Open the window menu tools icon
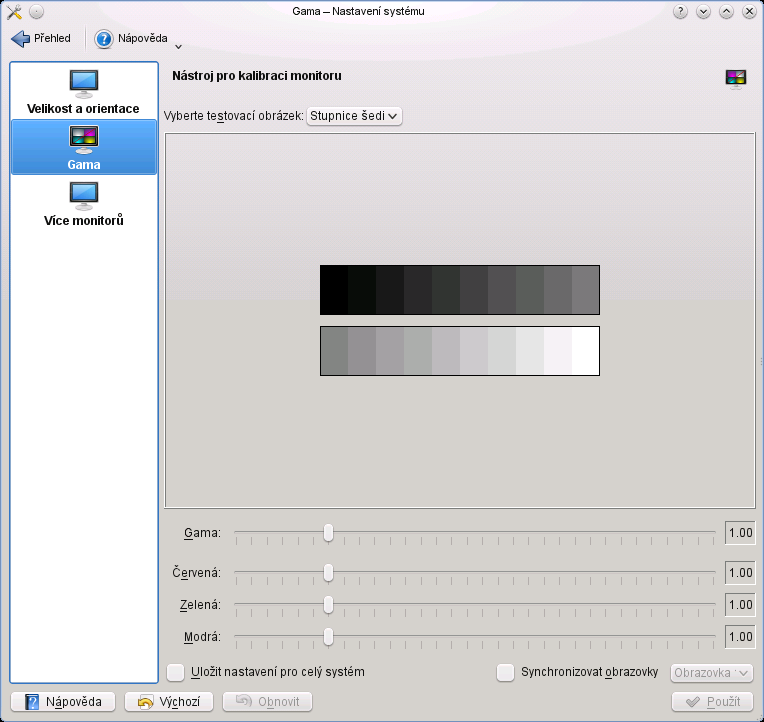Screen dimensions: 764x722 pos(14,12)
